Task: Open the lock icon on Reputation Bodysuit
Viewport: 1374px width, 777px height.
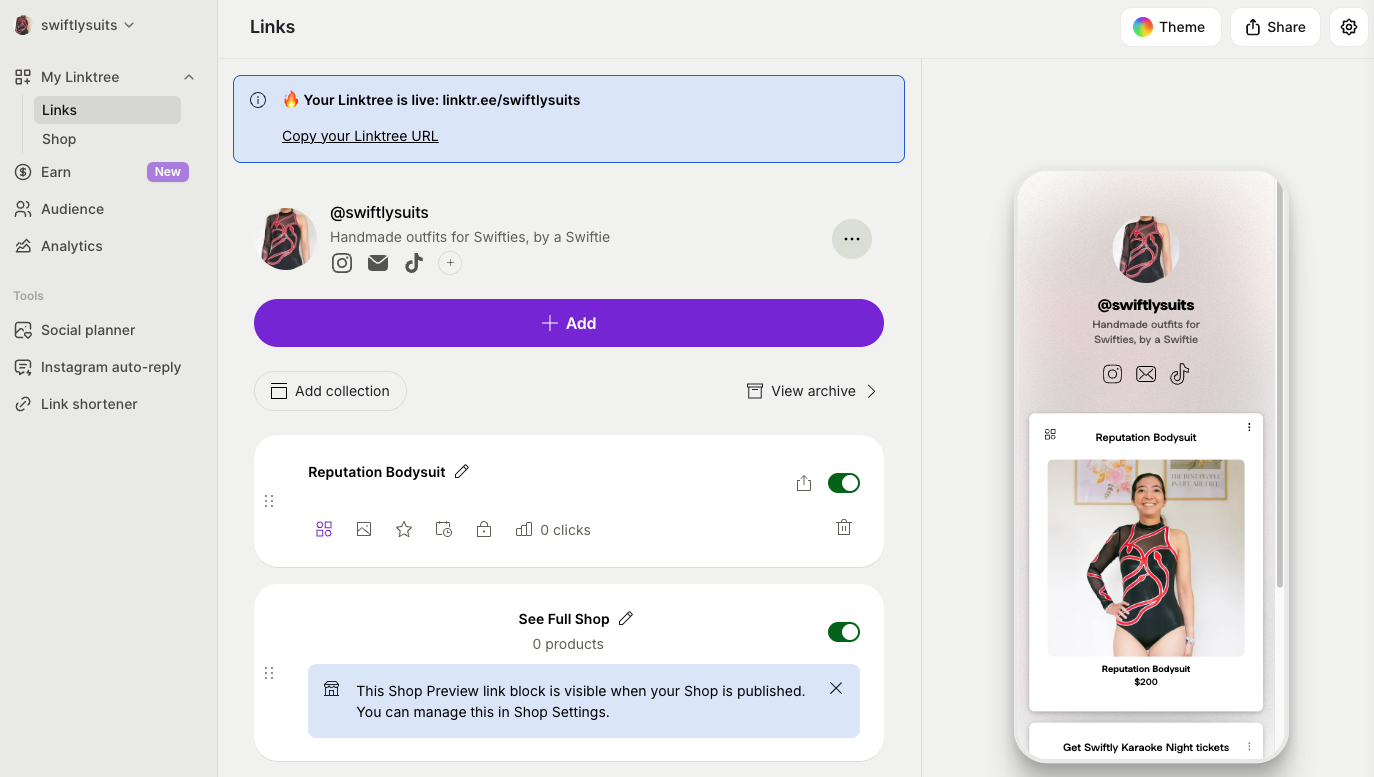Action: (x=484, y=529)
